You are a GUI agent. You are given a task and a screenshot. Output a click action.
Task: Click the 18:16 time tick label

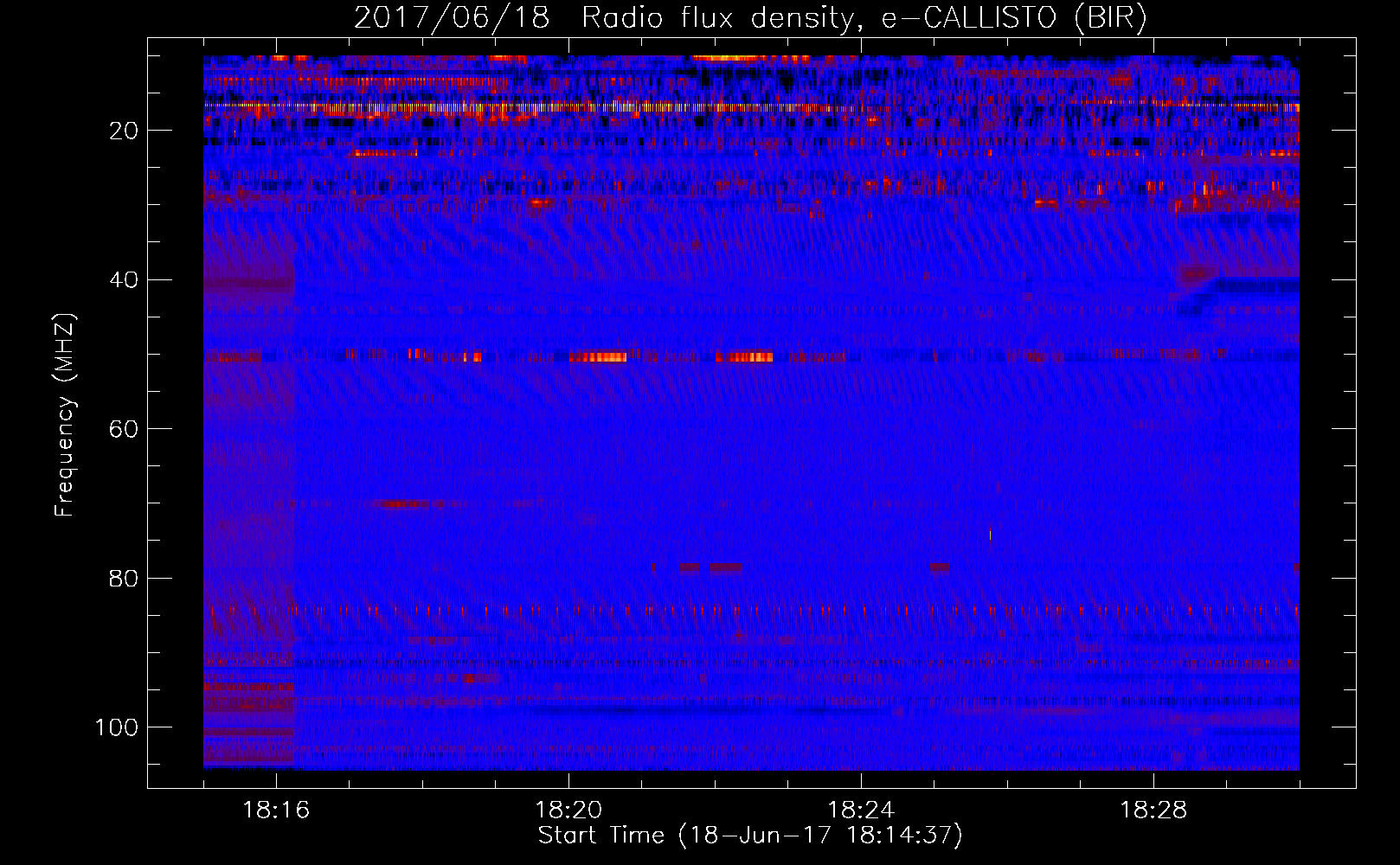277,811
